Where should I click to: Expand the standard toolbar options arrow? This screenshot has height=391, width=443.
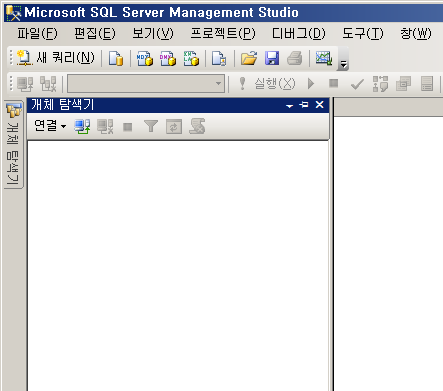point(343,59)
